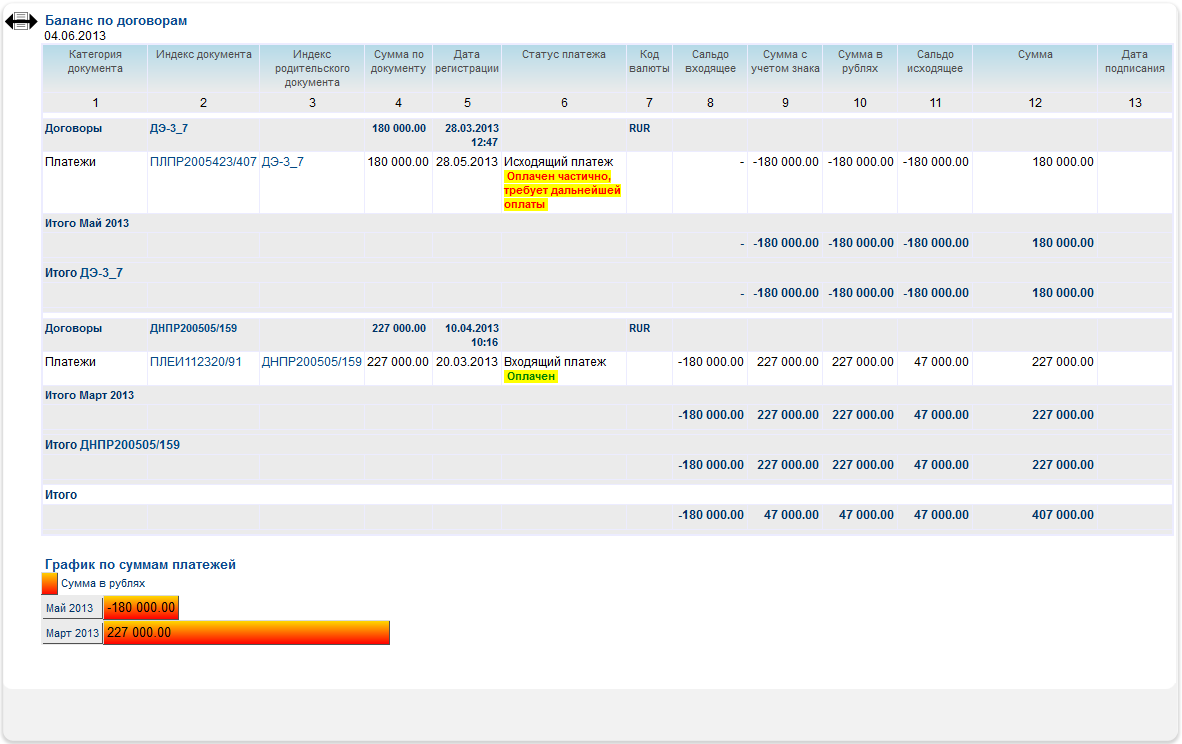1182x744 pixels.
Task: Click the Май 2013 chart bar showing -180 000.00
Action: (x=141, y=608)
